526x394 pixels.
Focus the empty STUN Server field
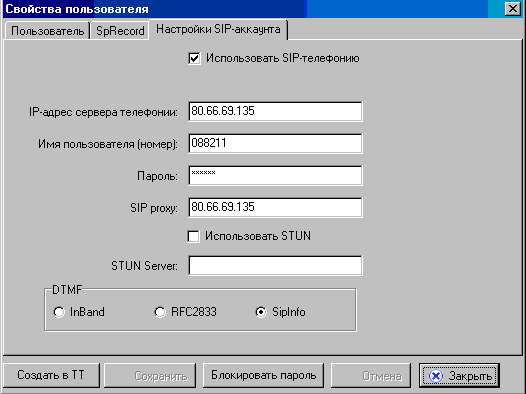275,266
